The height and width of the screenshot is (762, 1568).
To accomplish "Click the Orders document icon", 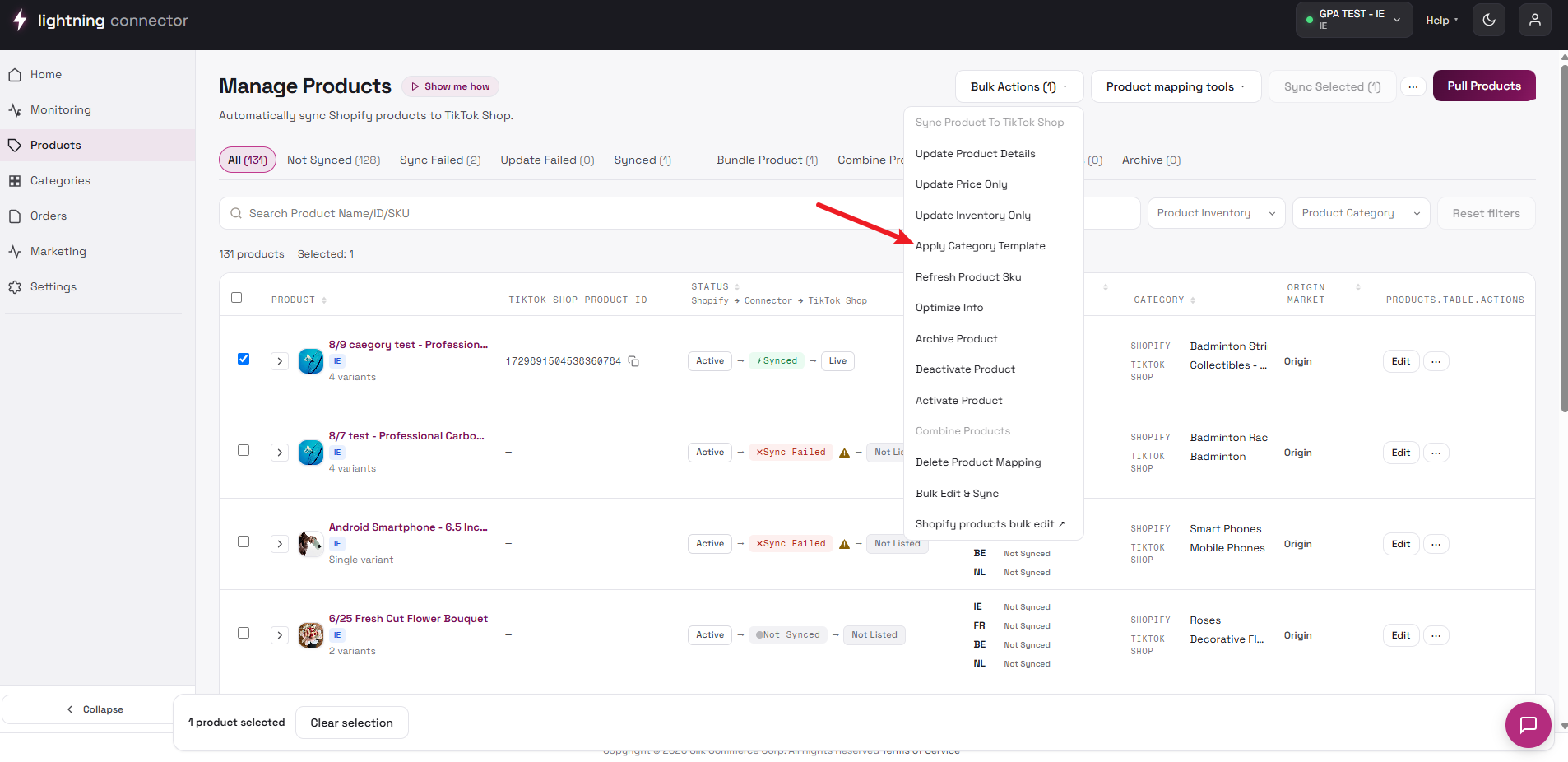I will 15,216.
